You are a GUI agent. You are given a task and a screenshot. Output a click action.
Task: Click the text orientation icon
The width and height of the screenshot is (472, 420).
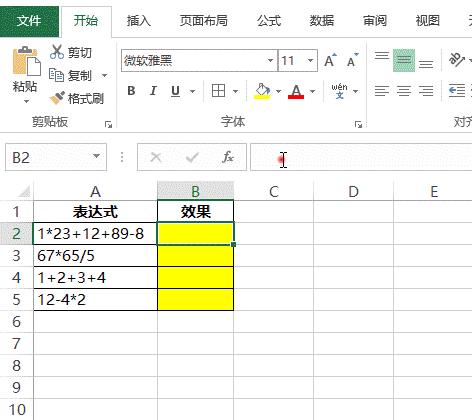point(456,60)
